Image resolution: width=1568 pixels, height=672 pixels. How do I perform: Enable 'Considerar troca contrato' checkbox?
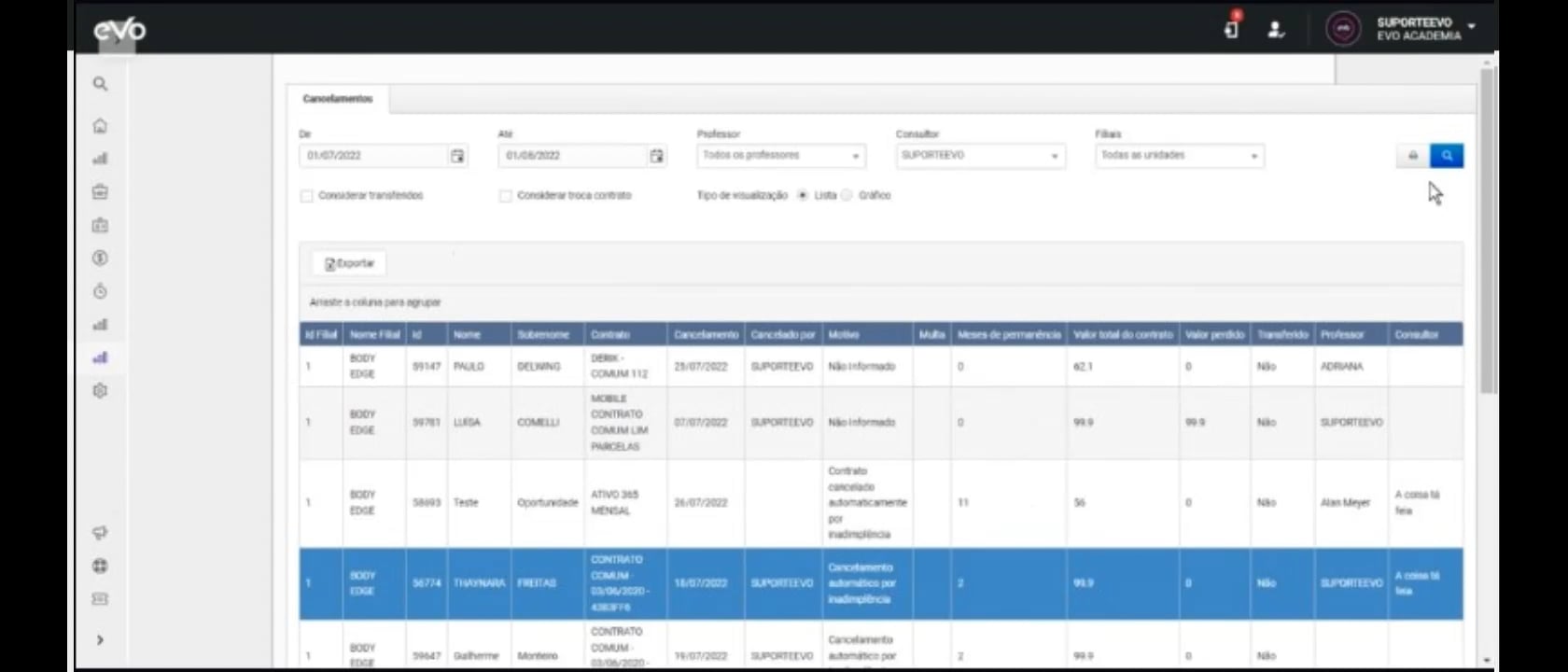point(505,196)
